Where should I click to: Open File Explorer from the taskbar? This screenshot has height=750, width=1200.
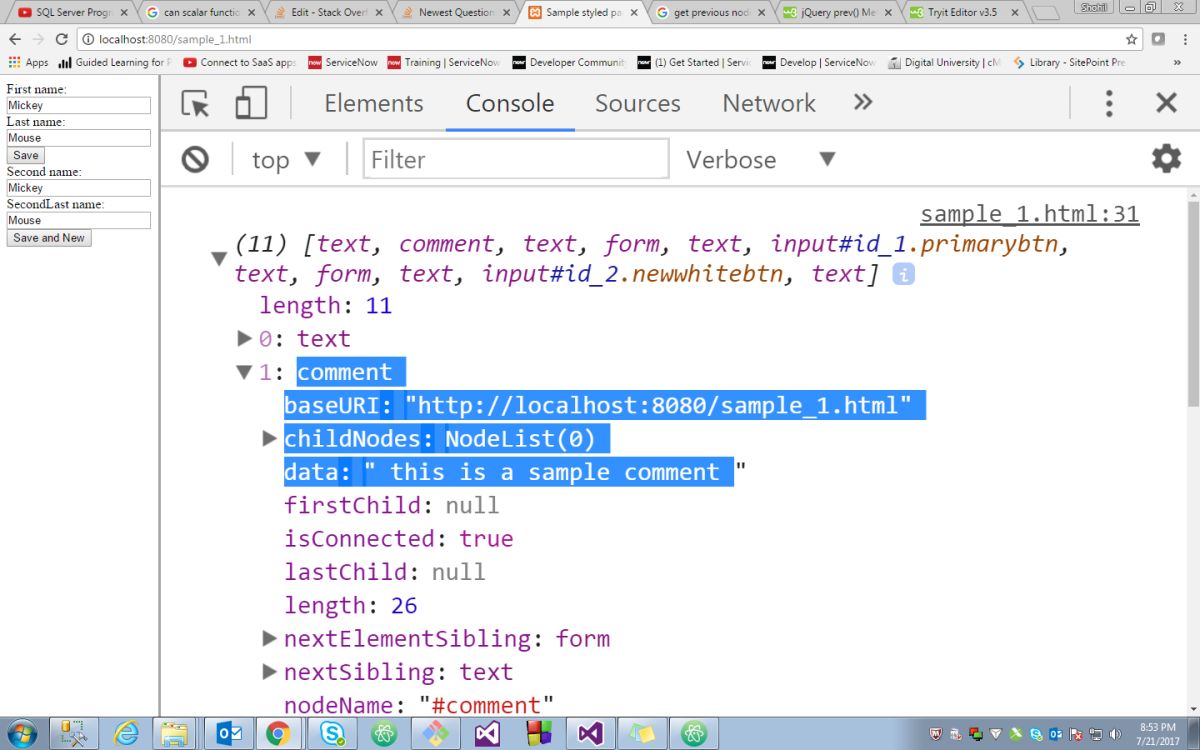pos(175,733)
